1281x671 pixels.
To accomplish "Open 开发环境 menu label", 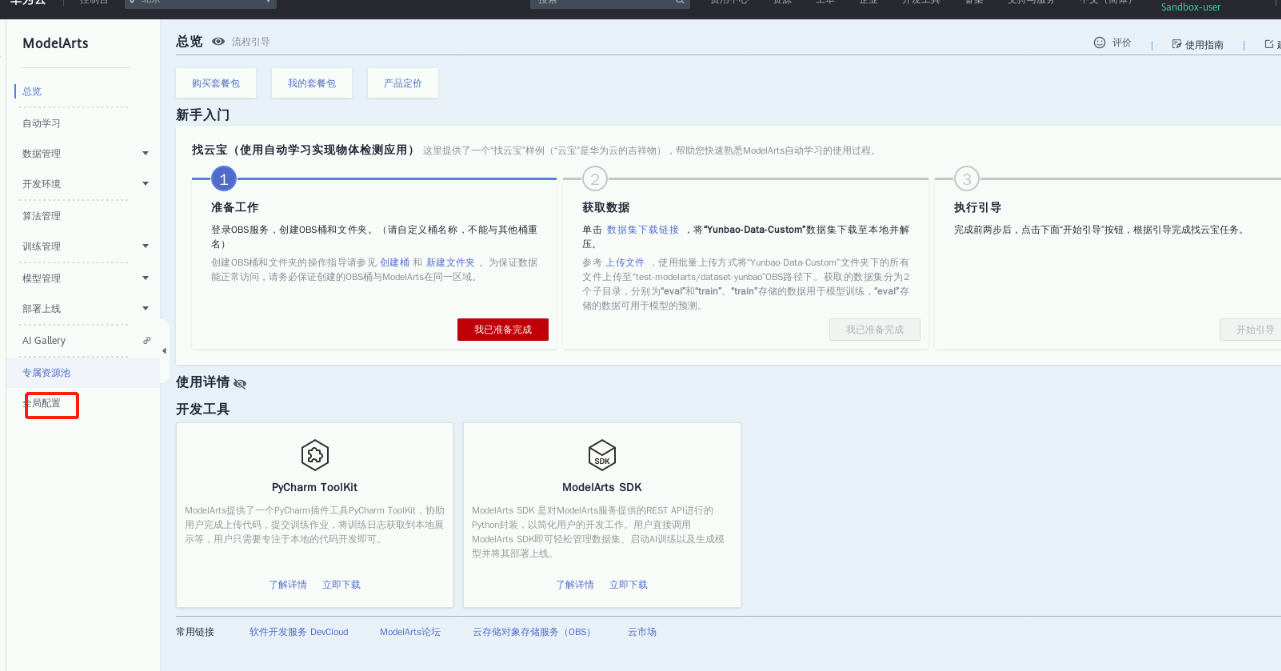I will click(x=42, y=185).
